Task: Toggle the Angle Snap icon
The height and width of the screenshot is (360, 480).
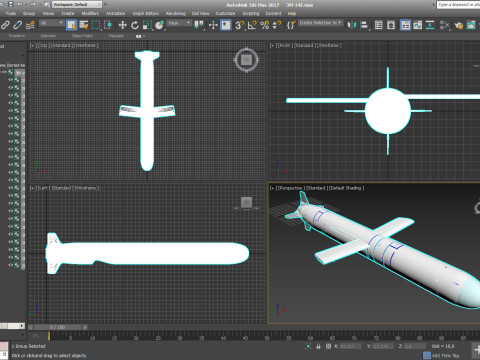Action: [252, 25]
